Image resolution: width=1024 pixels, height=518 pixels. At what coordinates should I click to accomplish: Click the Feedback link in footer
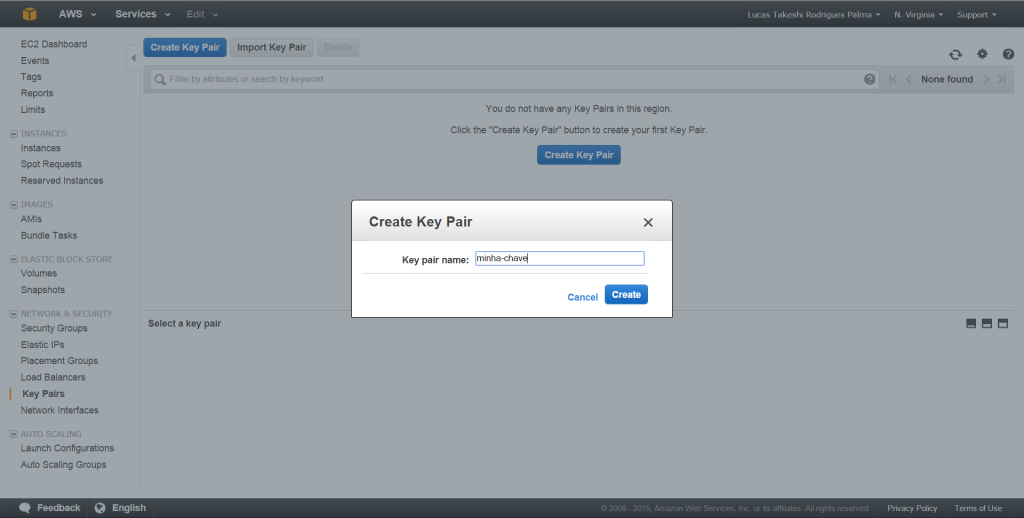pyautogui.click(x=59, y=508)
